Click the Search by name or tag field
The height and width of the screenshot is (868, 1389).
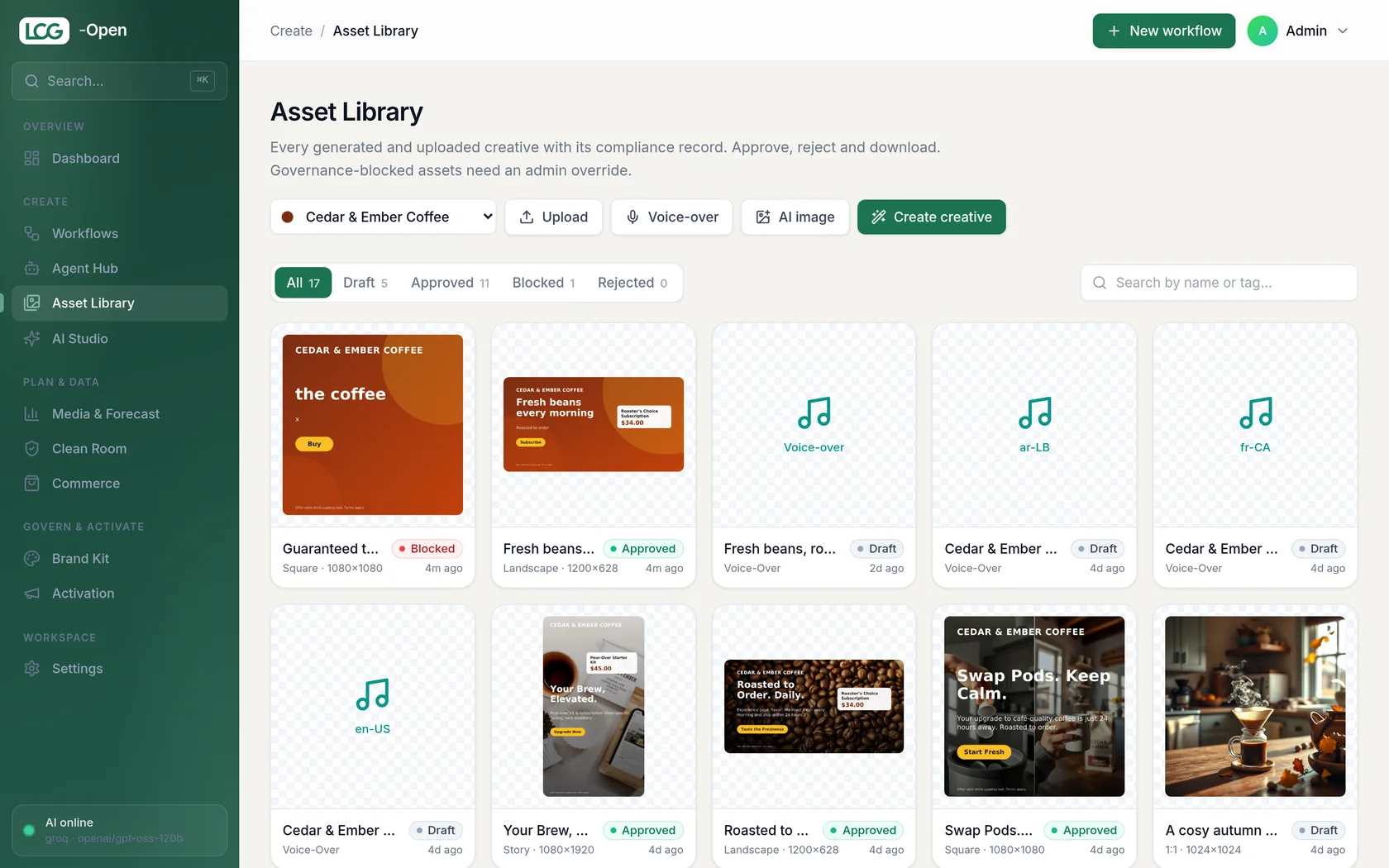(1219, 283)
